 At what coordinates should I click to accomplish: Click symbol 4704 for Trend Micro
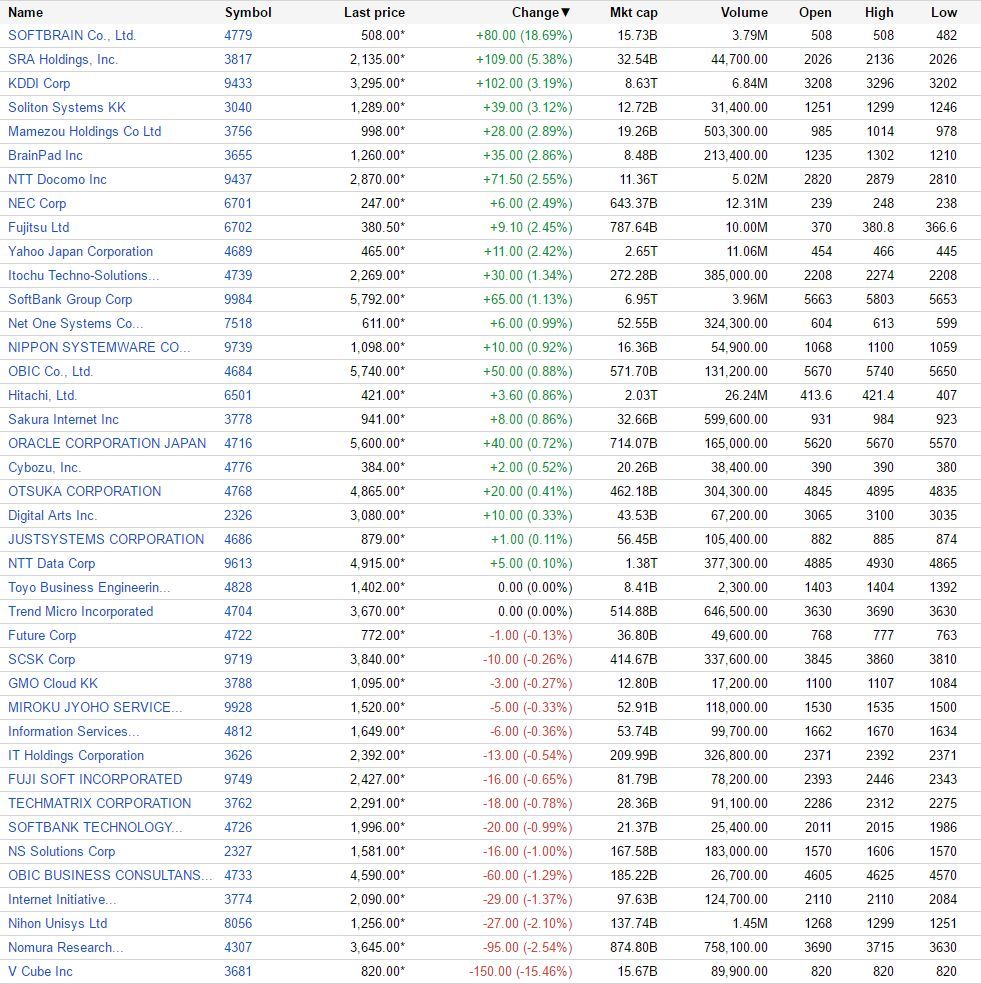click(238, 612)
